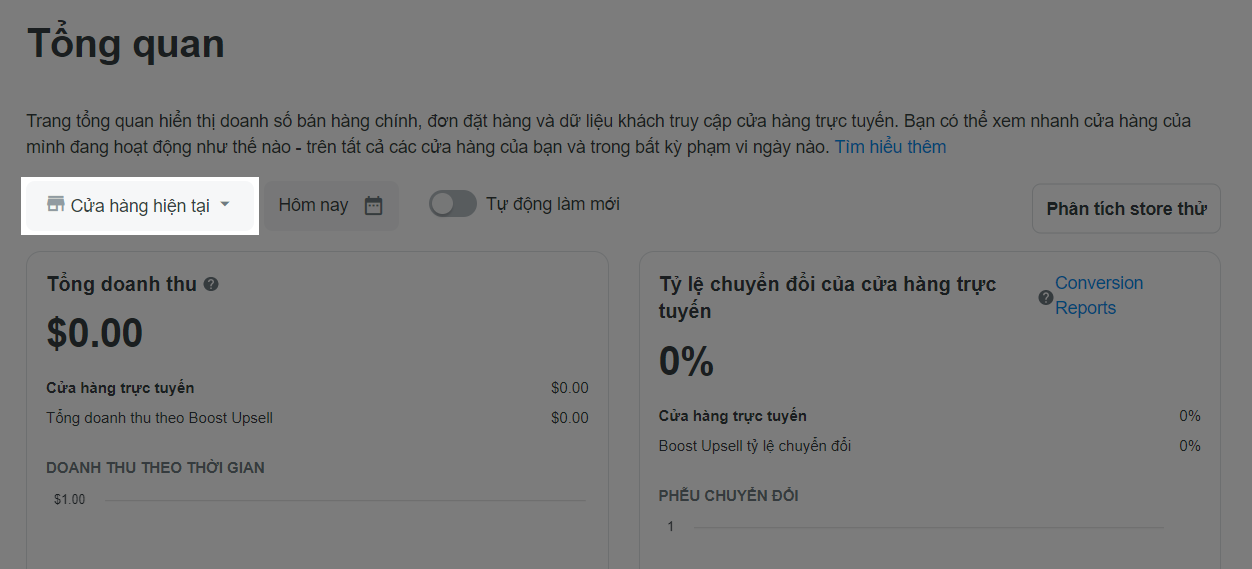
Task: Open the Tìm hiểu thêm link
Action: [890, 147]
